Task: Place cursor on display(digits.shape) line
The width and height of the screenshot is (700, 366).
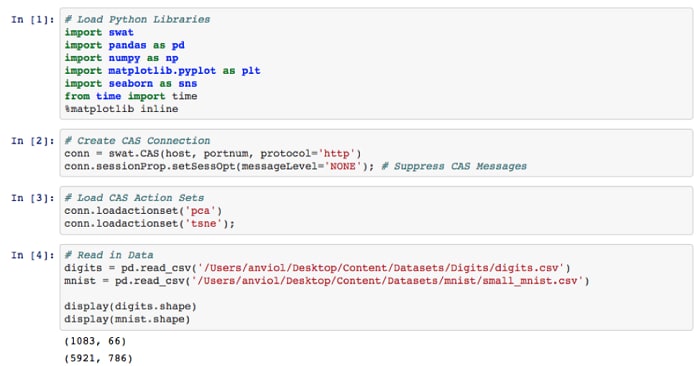Action: pos(130,307)
